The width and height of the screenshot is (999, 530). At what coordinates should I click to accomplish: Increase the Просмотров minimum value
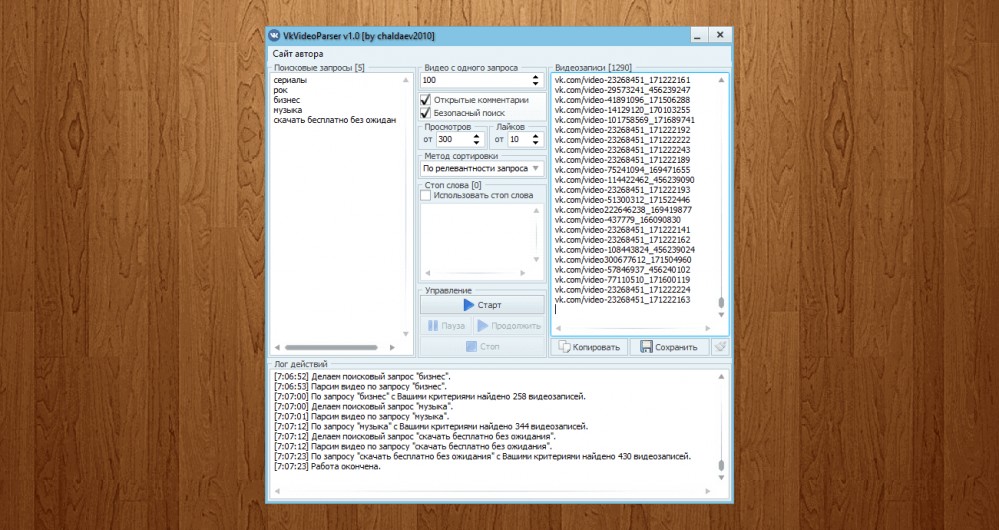tap(476, 136)
